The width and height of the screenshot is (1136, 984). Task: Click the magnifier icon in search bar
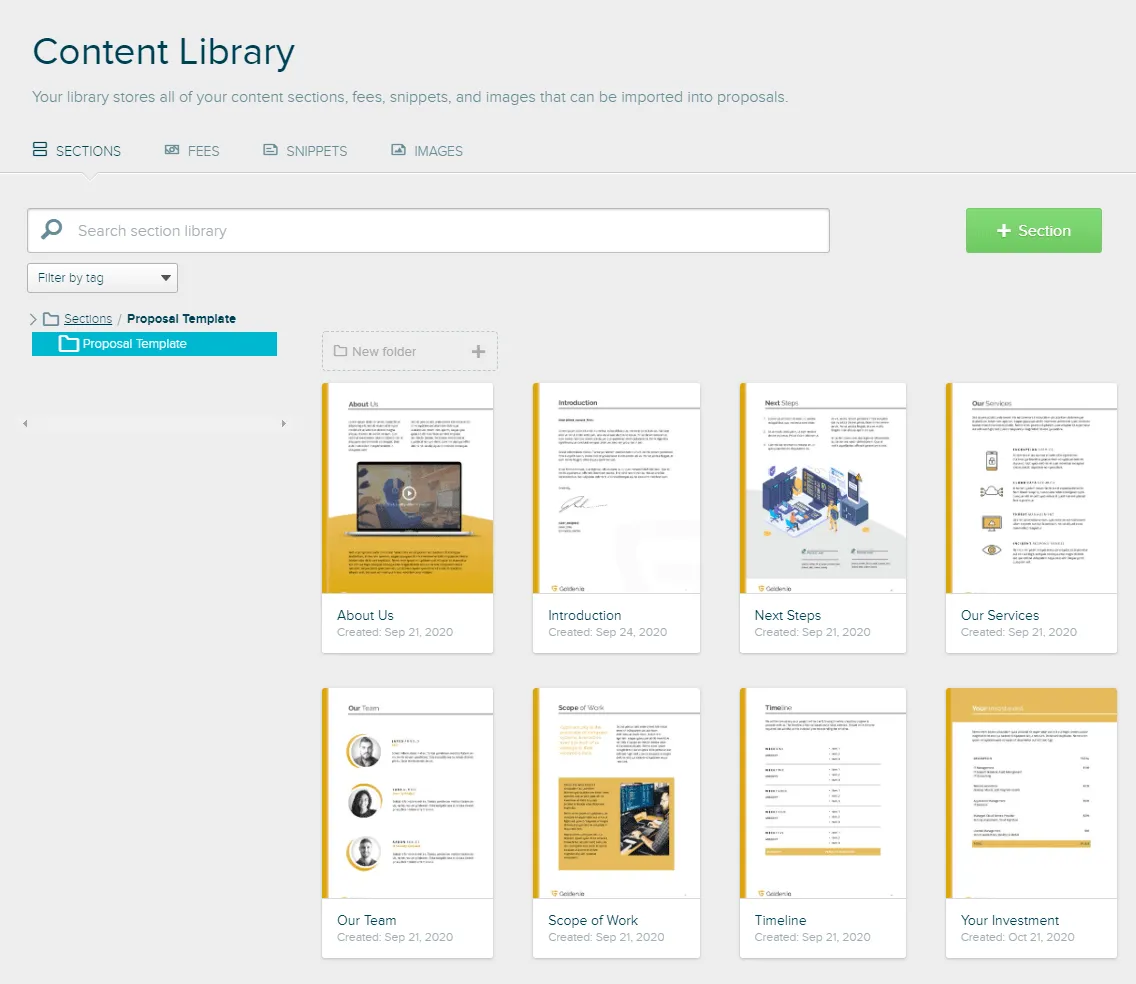pos(51,230)
